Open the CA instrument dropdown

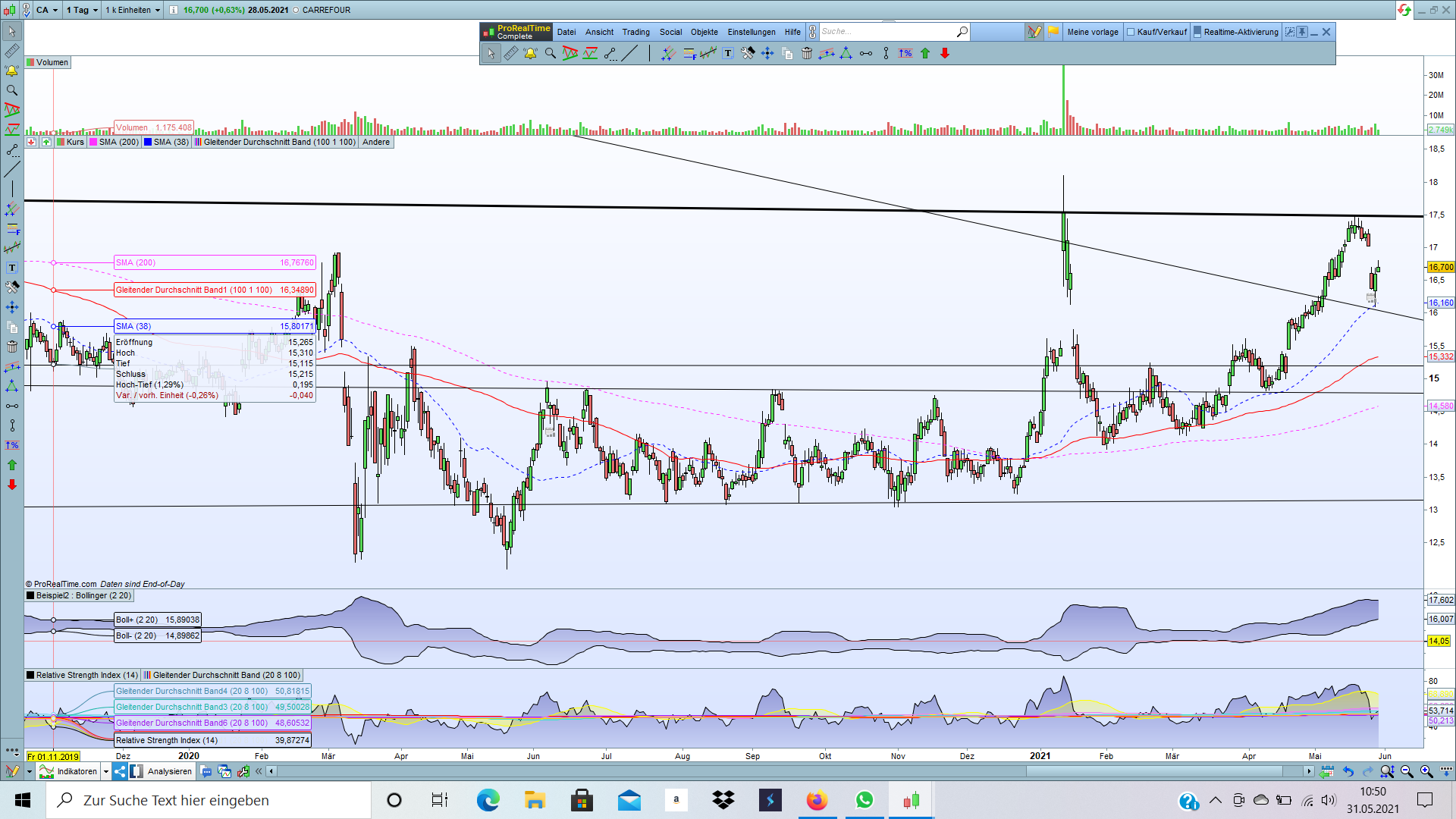[47, 10]
